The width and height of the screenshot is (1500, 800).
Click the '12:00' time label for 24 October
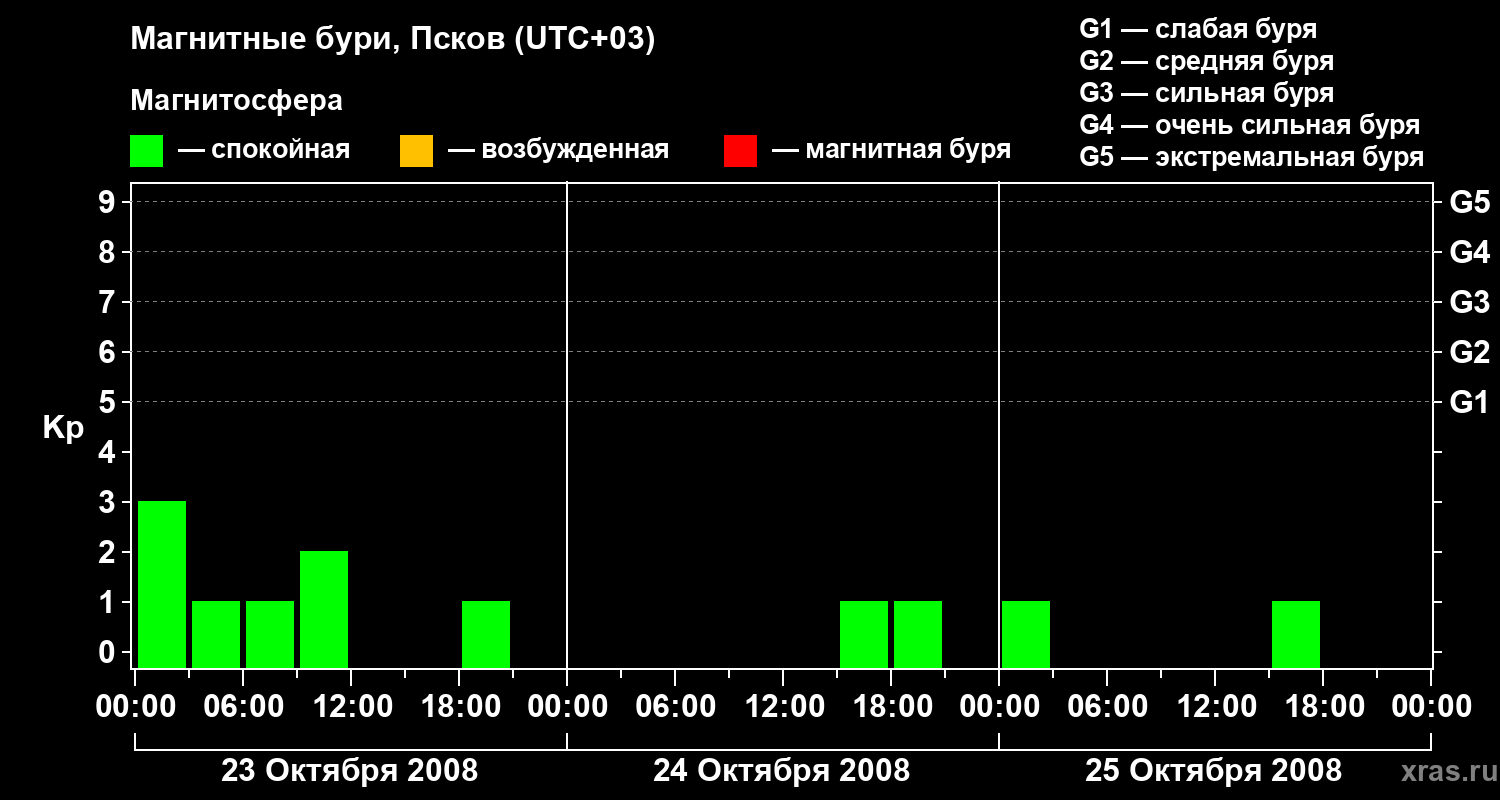click(783, 707)
